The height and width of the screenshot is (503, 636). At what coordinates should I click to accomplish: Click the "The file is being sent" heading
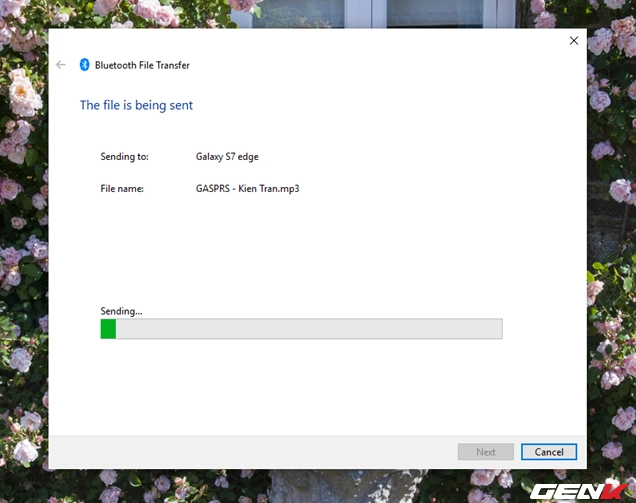(136, 105)
